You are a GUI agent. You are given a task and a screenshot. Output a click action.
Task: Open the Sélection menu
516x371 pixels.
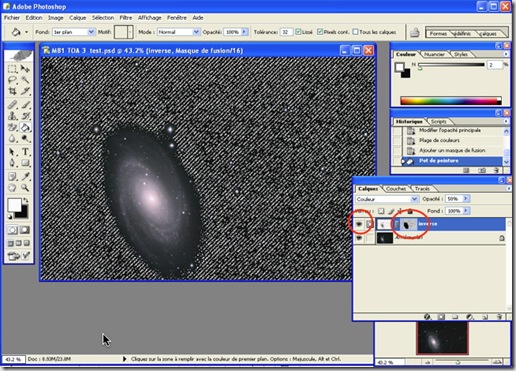pos(103,18)
